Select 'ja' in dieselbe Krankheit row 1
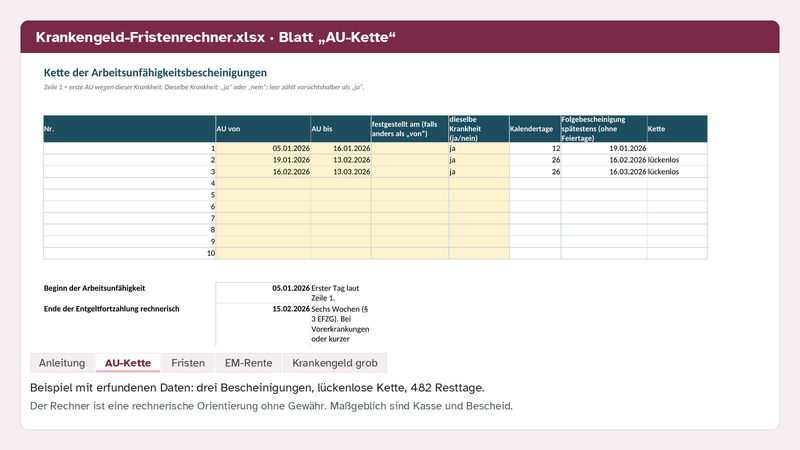The image size is (800, 450). coord(479,148)
